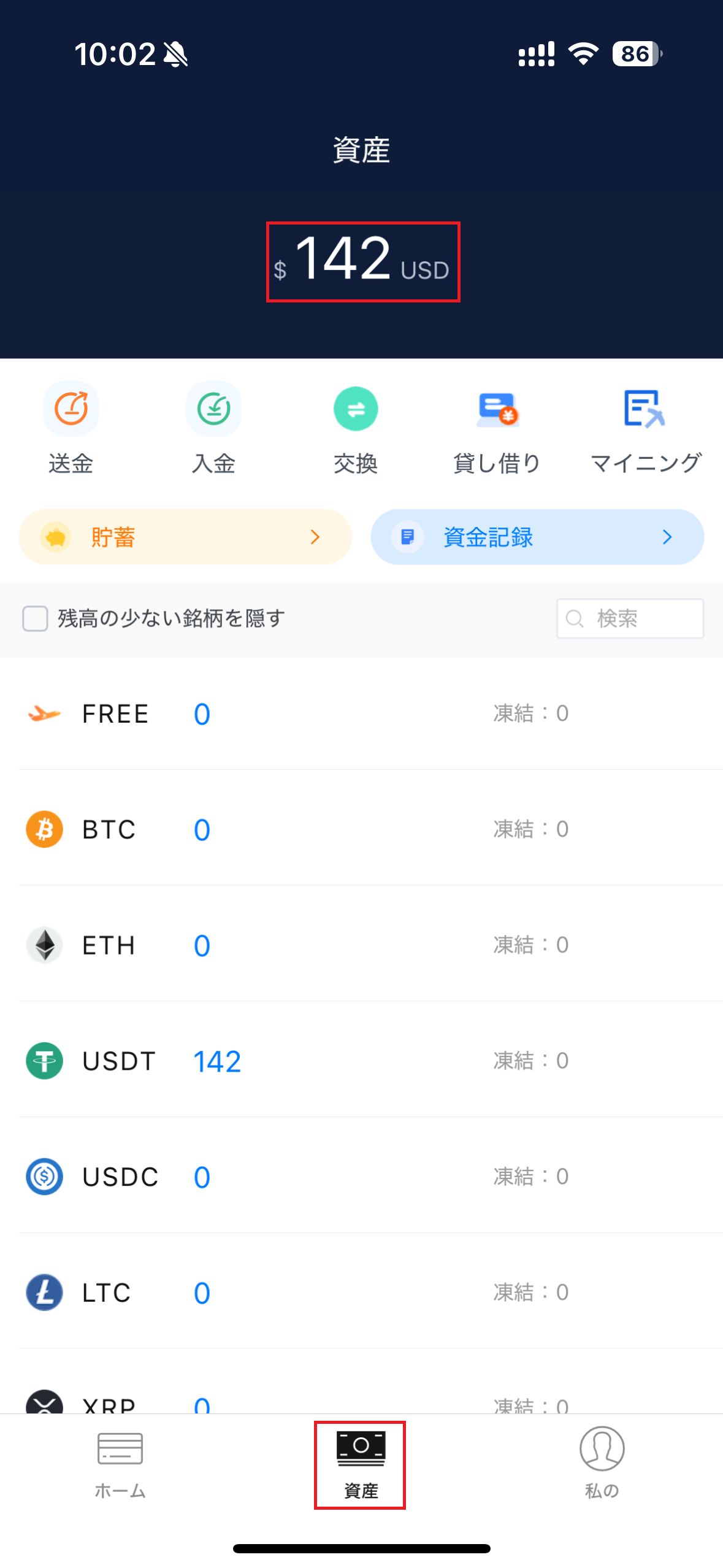Image resolution: width=723 pixels, height=1568 pixels.
Task: Tap the 交換 exchange icon
Action: click(356, 409)
